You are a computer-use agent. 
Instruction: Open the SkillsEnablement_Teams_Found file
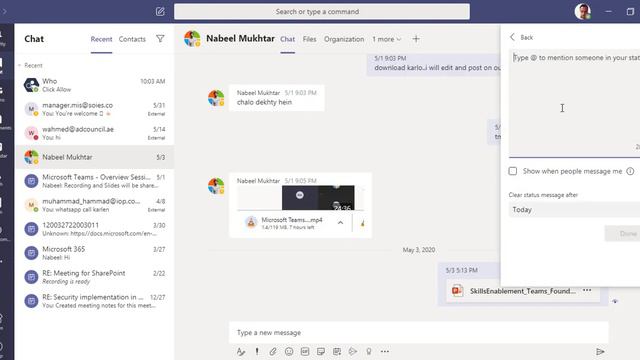coord(522,291)
